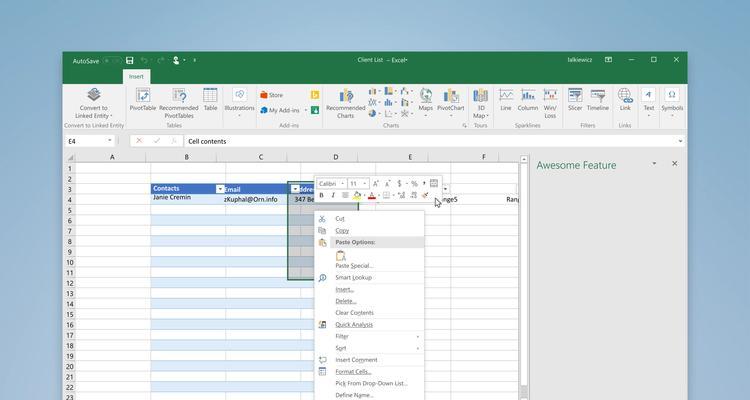Choose Copy from the context menu
Screen dimensions: 750x400
click(x=369, y=231)
